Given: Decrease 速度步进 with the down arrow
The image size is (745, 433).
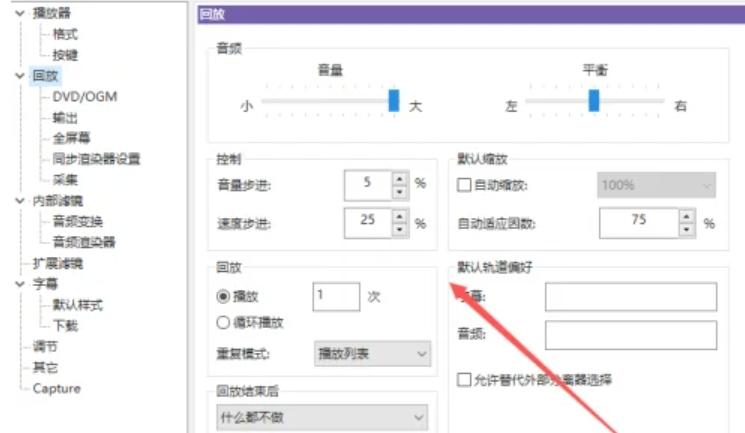Looking at the screenshot, I should [400, 228].
